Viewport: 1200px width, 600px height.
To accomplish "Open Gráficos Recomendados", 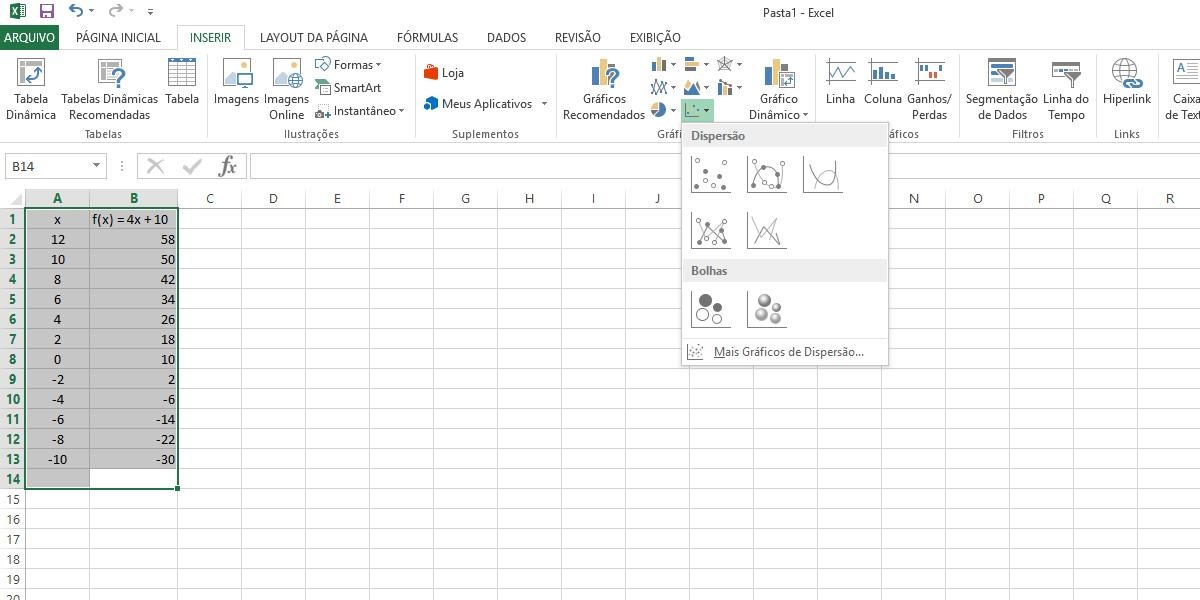I will [604, 89].
